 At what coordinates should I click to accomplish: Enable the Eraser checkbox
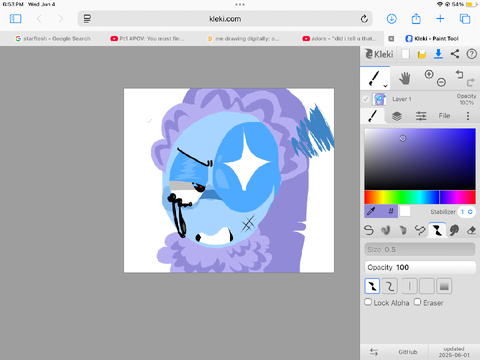417,302
